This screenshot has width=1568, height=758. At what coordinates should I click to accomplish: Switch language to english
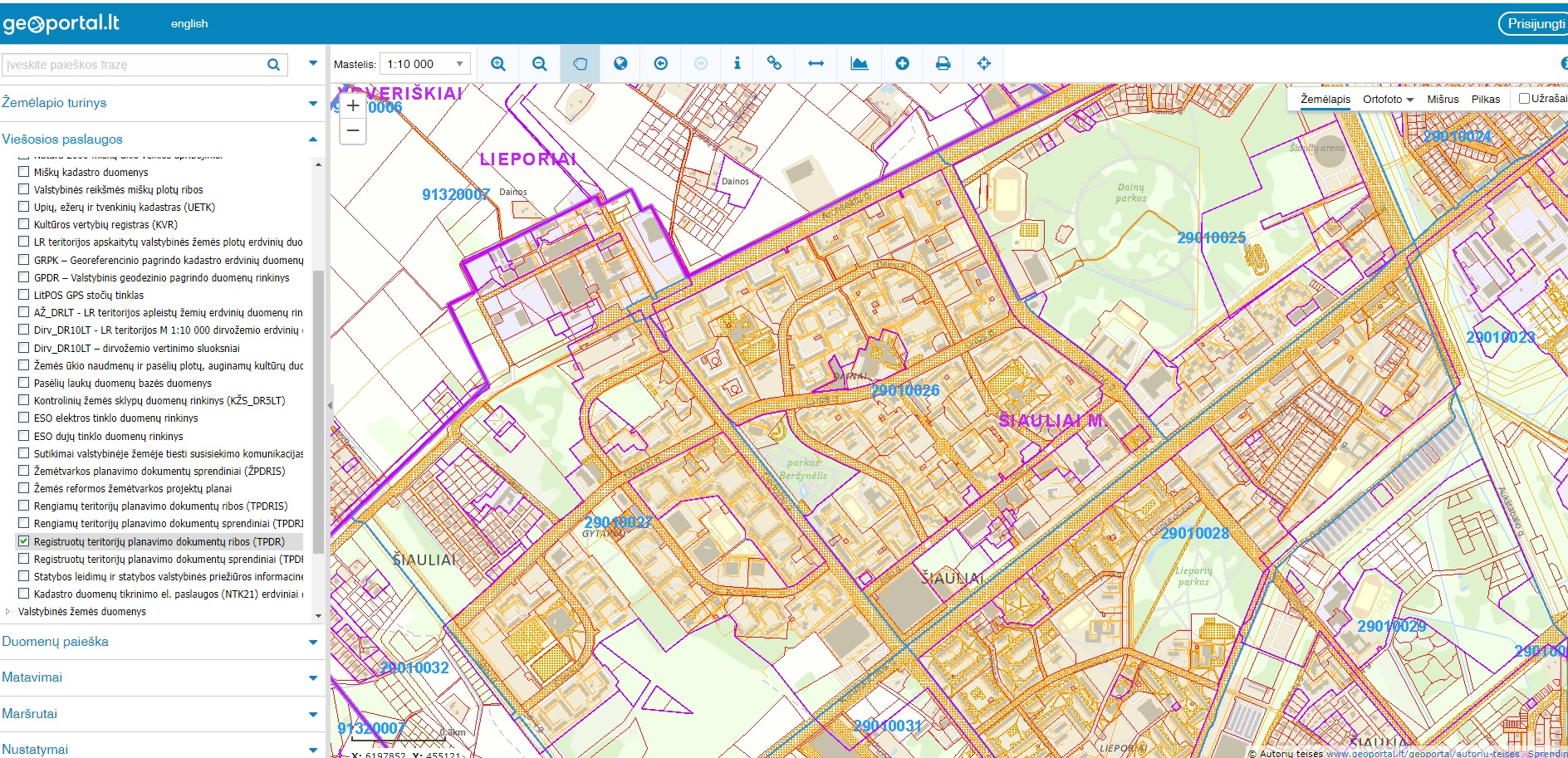tap(189, 23)
